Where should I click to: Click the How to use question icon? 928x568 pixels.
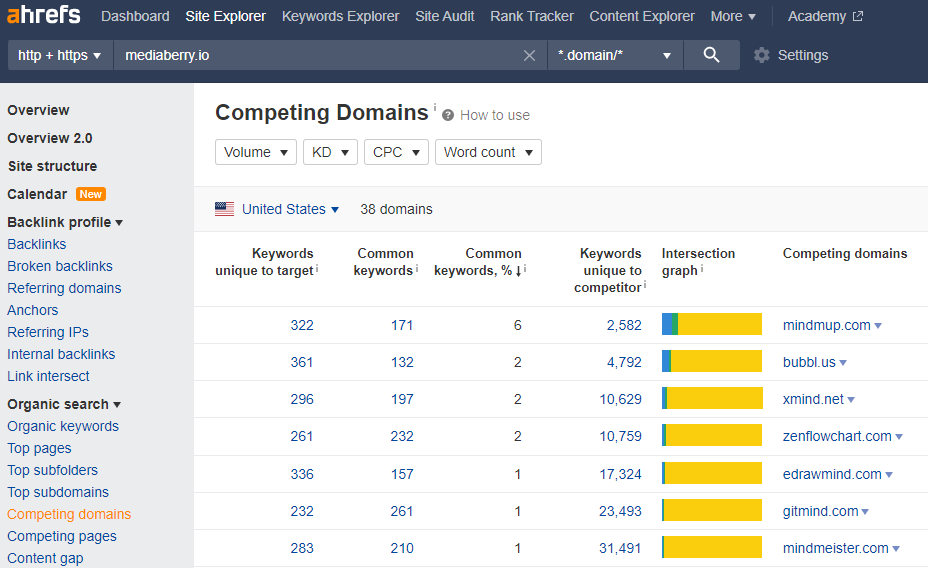(448, 115)
